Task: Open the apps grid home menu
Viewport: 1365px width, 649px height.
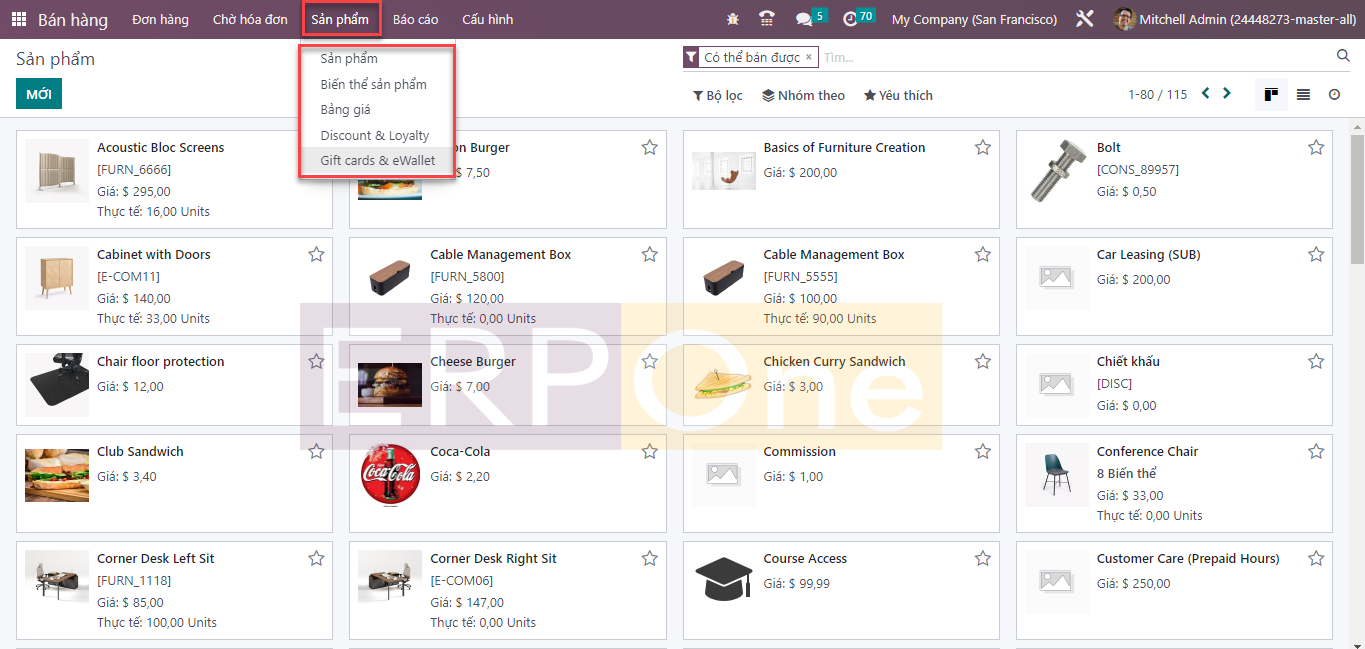Action: (19, 19)
